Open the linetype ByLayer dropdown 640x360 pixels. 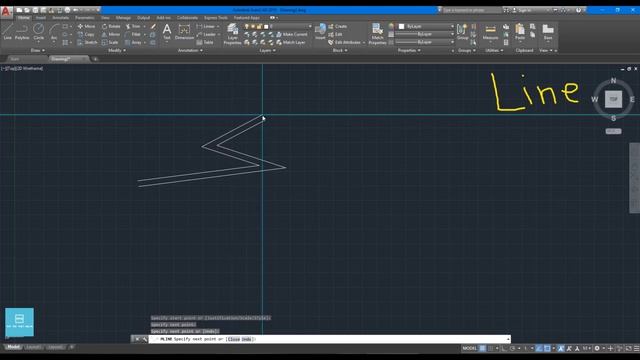tap(424, 42)
